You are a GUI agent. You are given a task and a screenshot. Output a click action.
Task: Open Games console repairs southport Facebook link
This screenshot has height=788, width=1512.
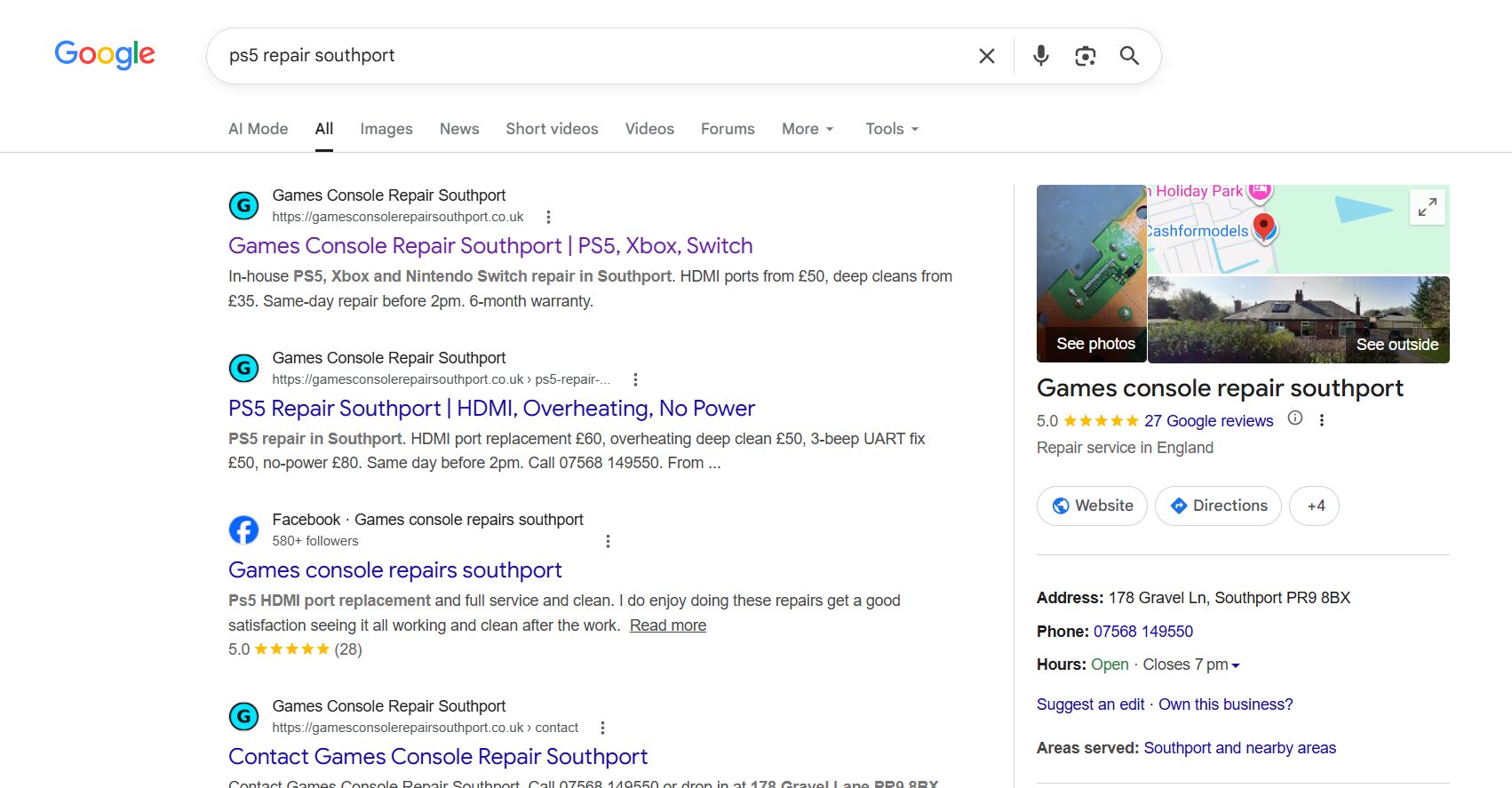[x=395, y=570]
